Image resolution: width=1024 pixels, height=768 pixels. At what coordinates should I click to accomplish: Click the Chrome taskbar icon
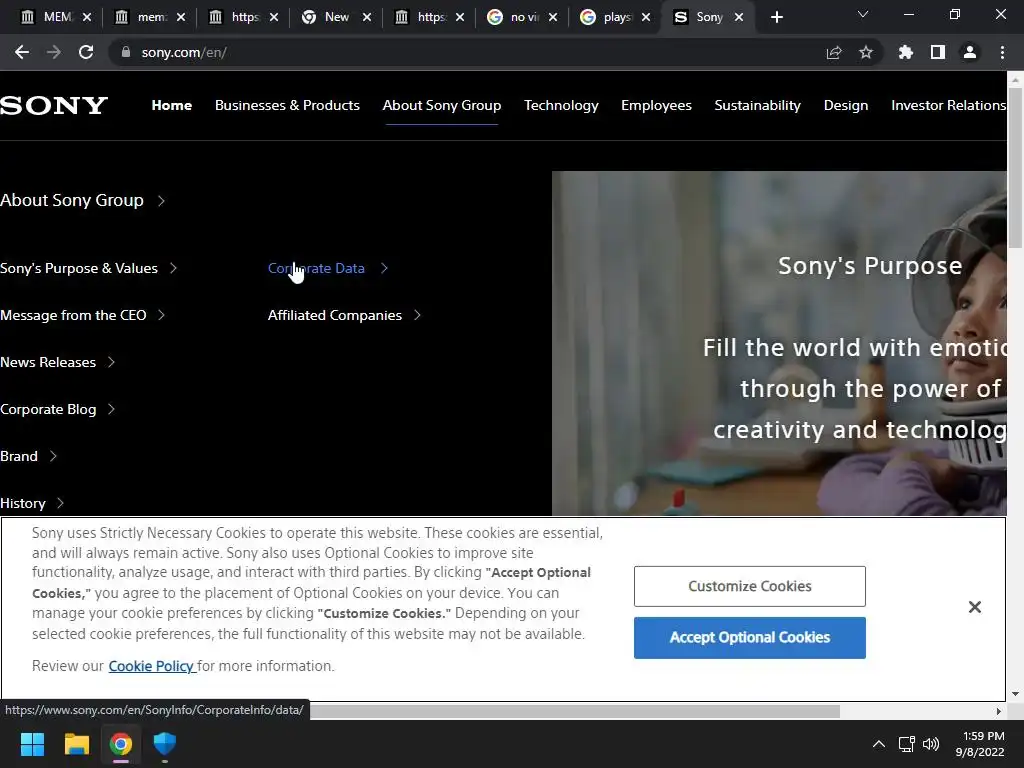pyautogui.click(x=121, y=744)
